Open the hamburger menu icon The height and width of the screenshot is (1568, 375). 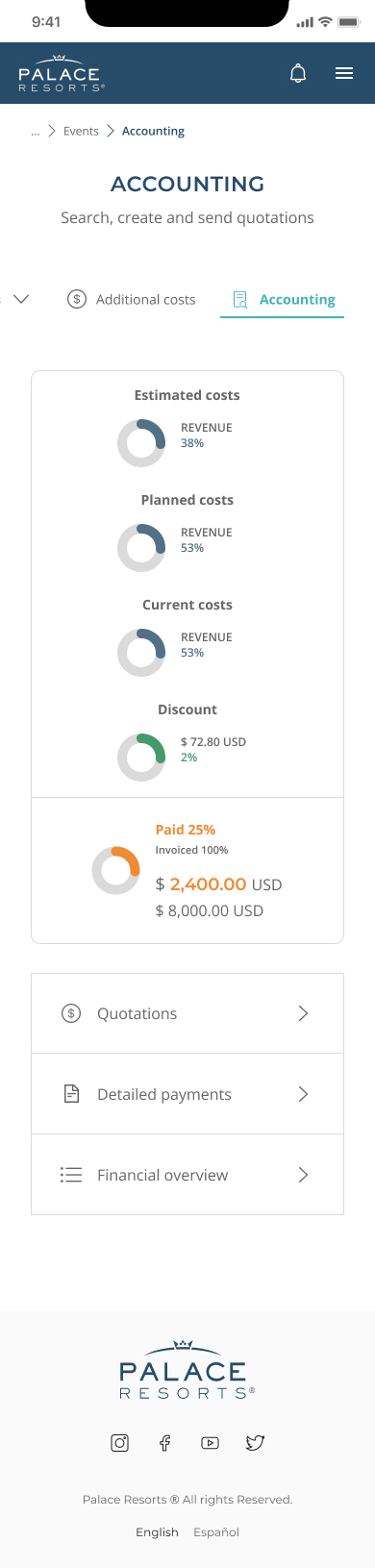pos(344,73)
